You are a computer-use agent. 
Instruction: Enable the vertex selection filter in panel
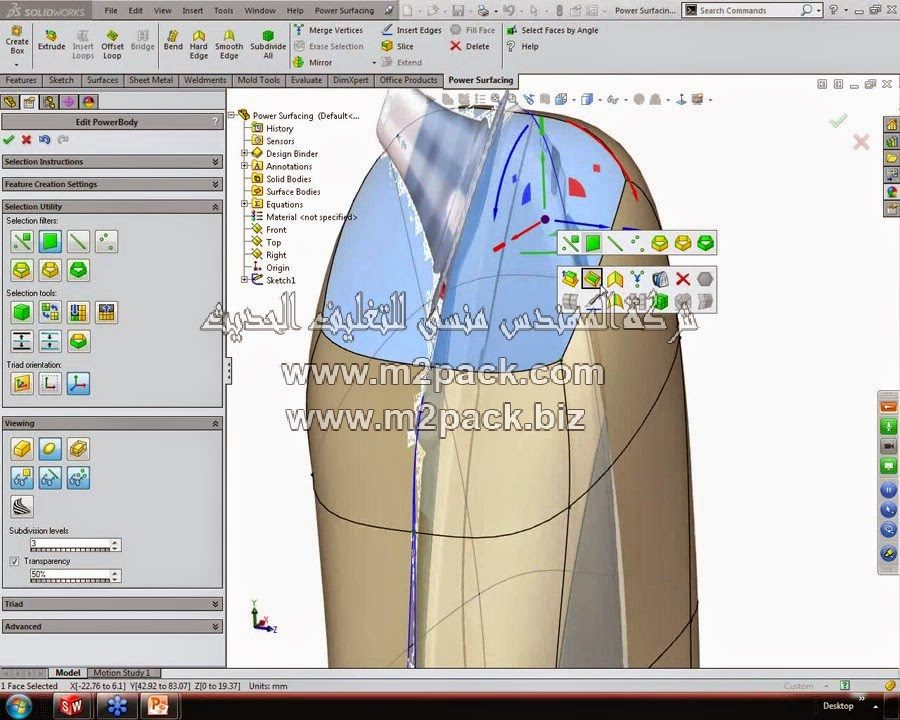click(106, 242)
